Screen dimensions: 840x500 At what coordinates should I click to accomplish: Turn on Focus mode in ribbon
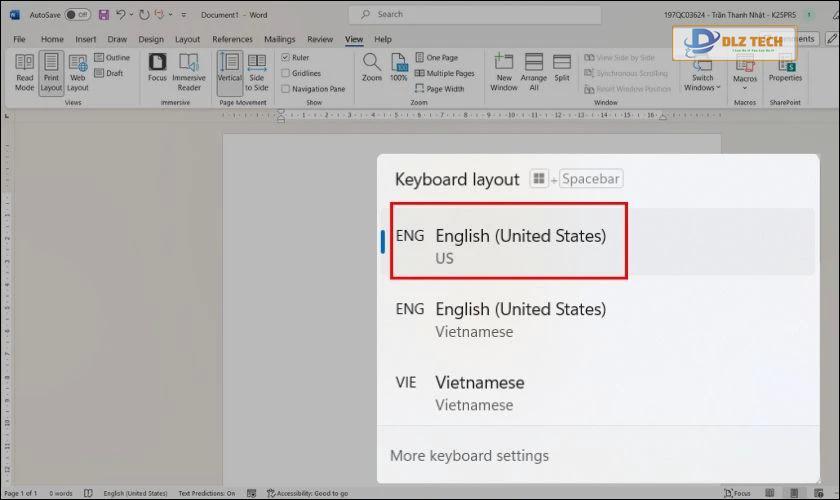click(x=157, y=68)
